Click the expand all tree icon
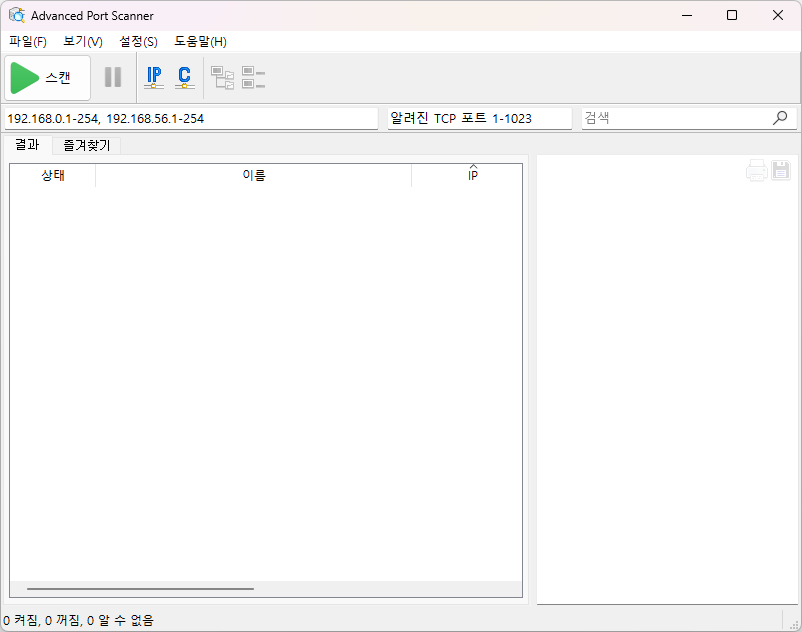Screen dimensions: 802x632 coord(222,77)
